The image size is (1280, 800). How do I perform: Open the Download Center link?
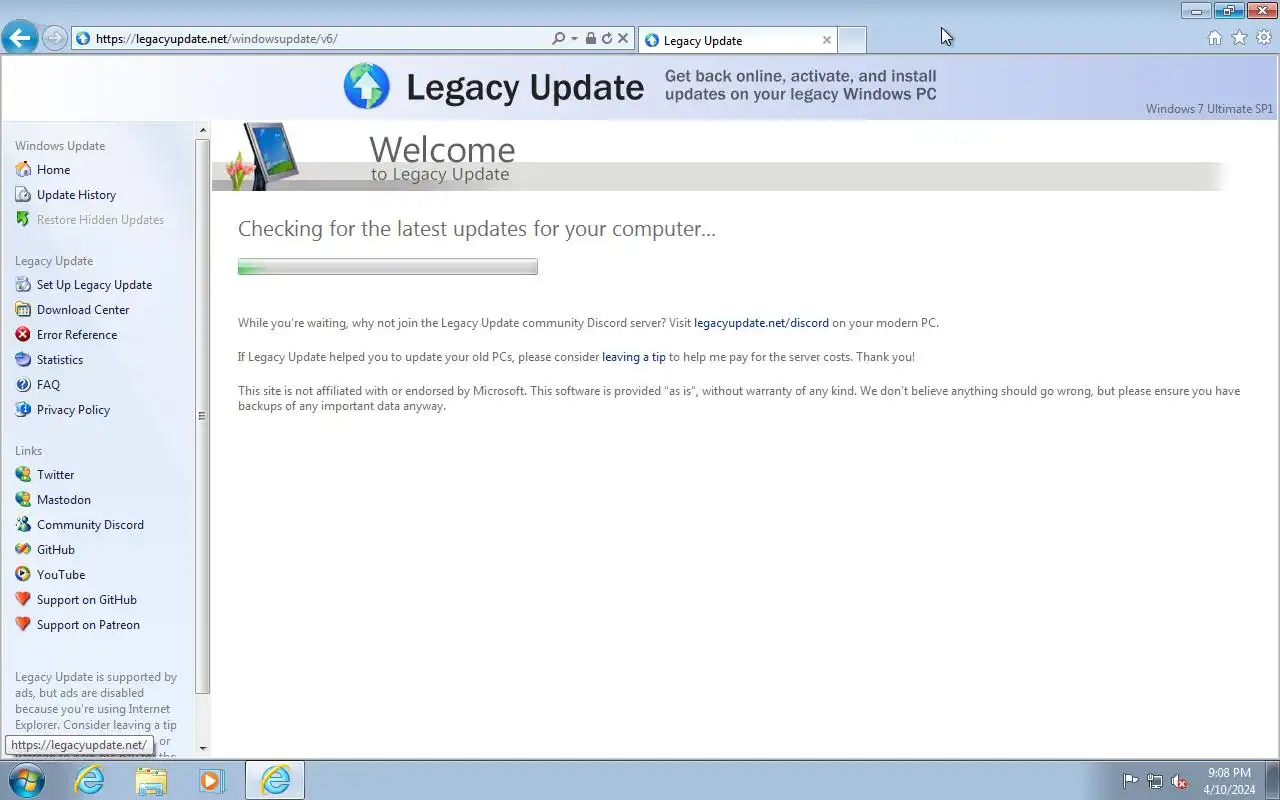(x=83, y=310)
